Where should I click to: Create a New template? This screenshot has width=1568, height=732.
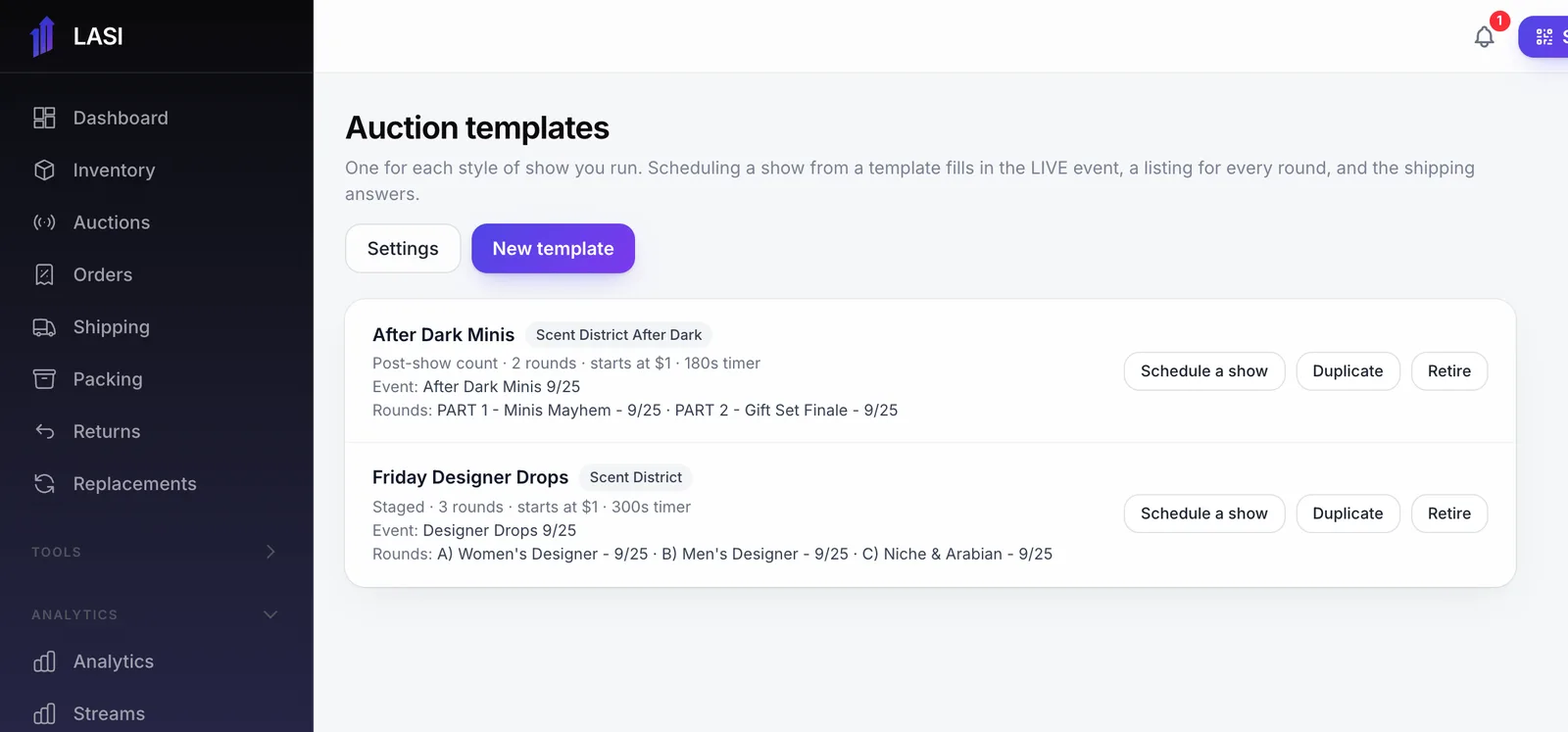coord(553,249)
